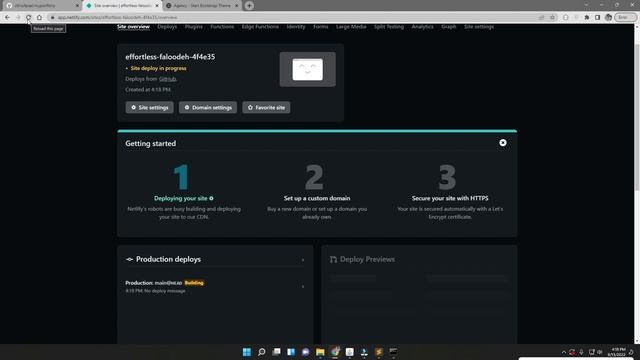This screenshot has height=360, width=640.
Task: Open the Widgets taskbar icon
Action: 291,352
